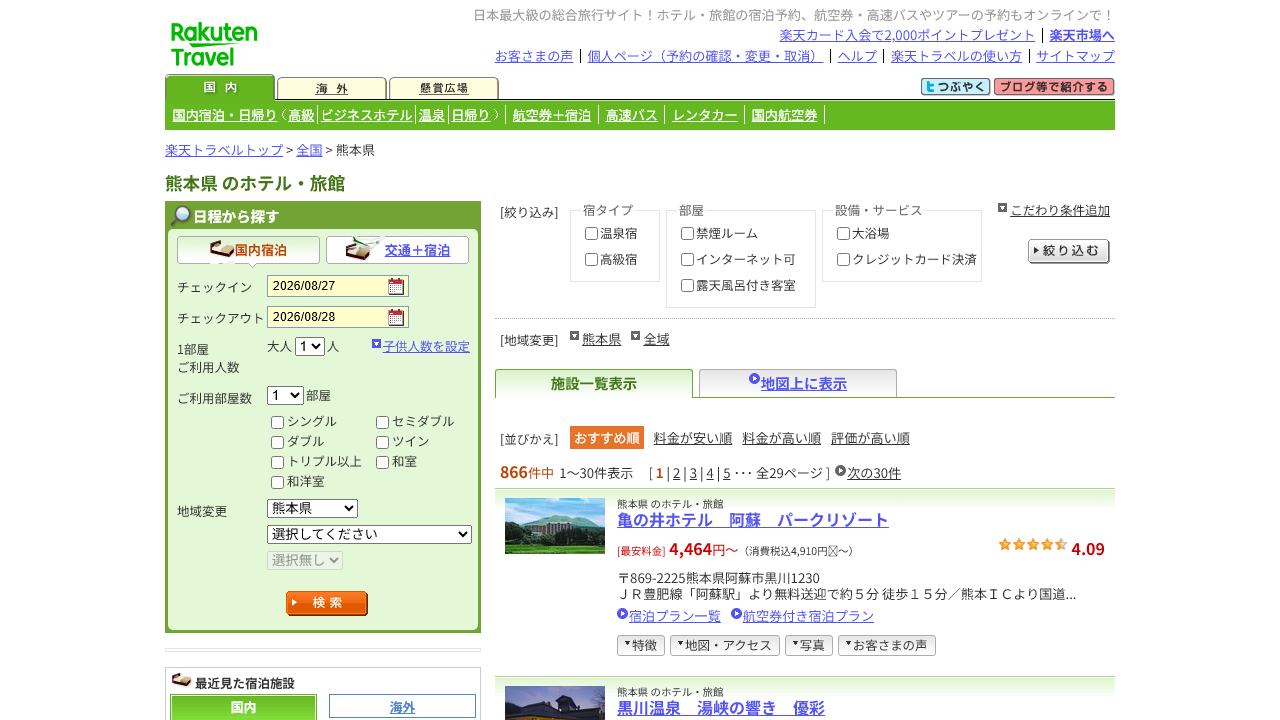Click the orange 検索 search button
This screenshot has width=1280, height=720.
pyautogui.click(x=327, y=603)
